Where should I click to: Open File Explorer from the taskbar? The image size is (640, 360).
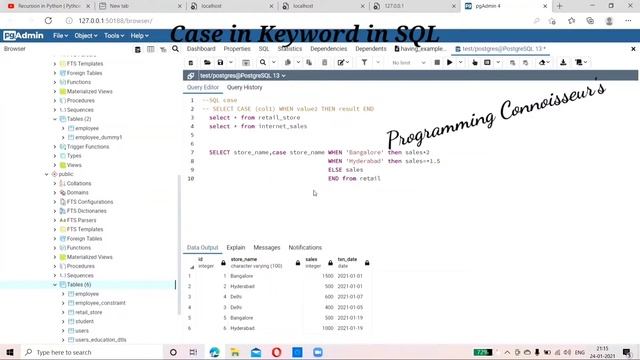235,352
